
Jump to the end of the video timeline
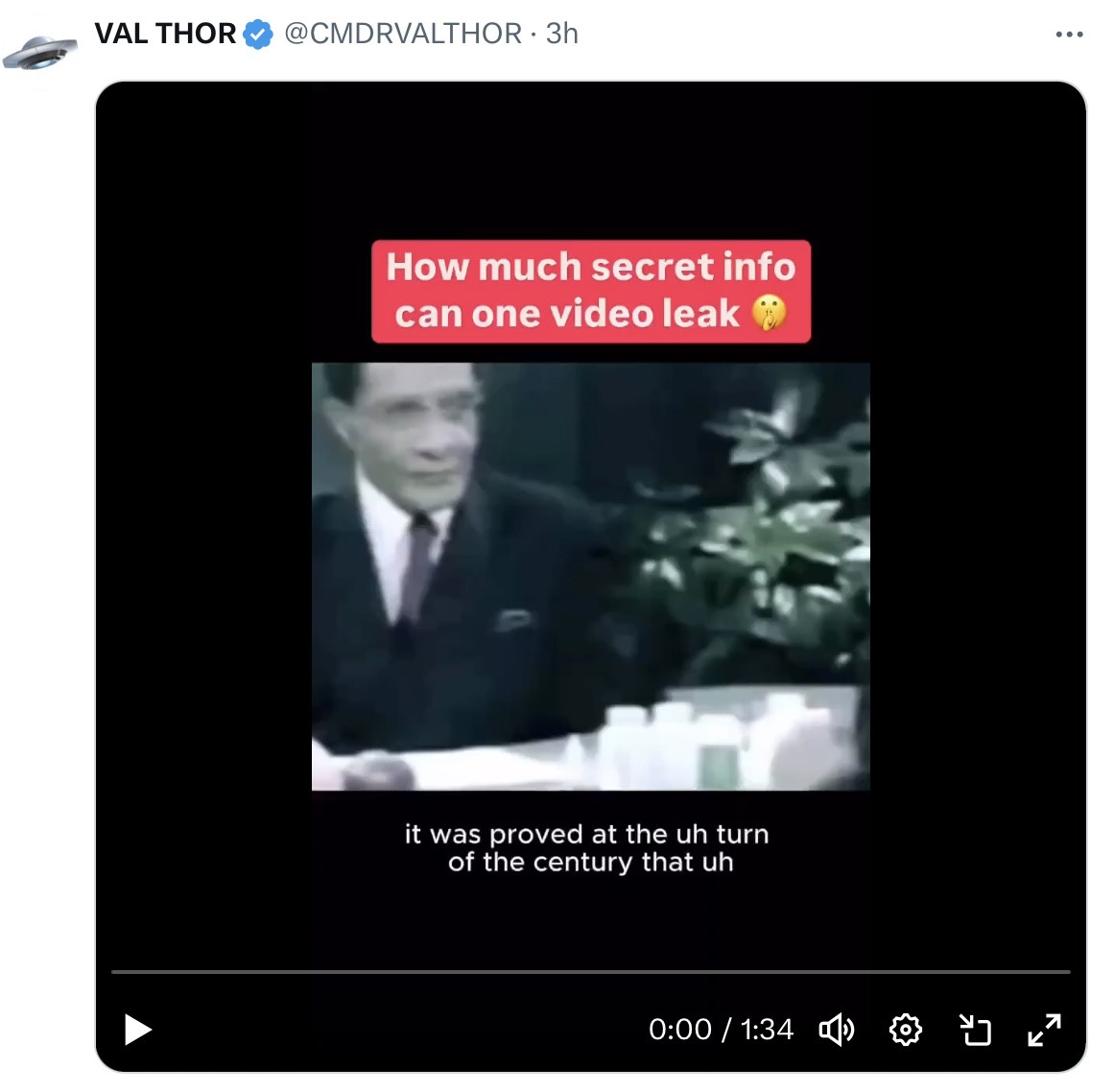pos(1068,972)
